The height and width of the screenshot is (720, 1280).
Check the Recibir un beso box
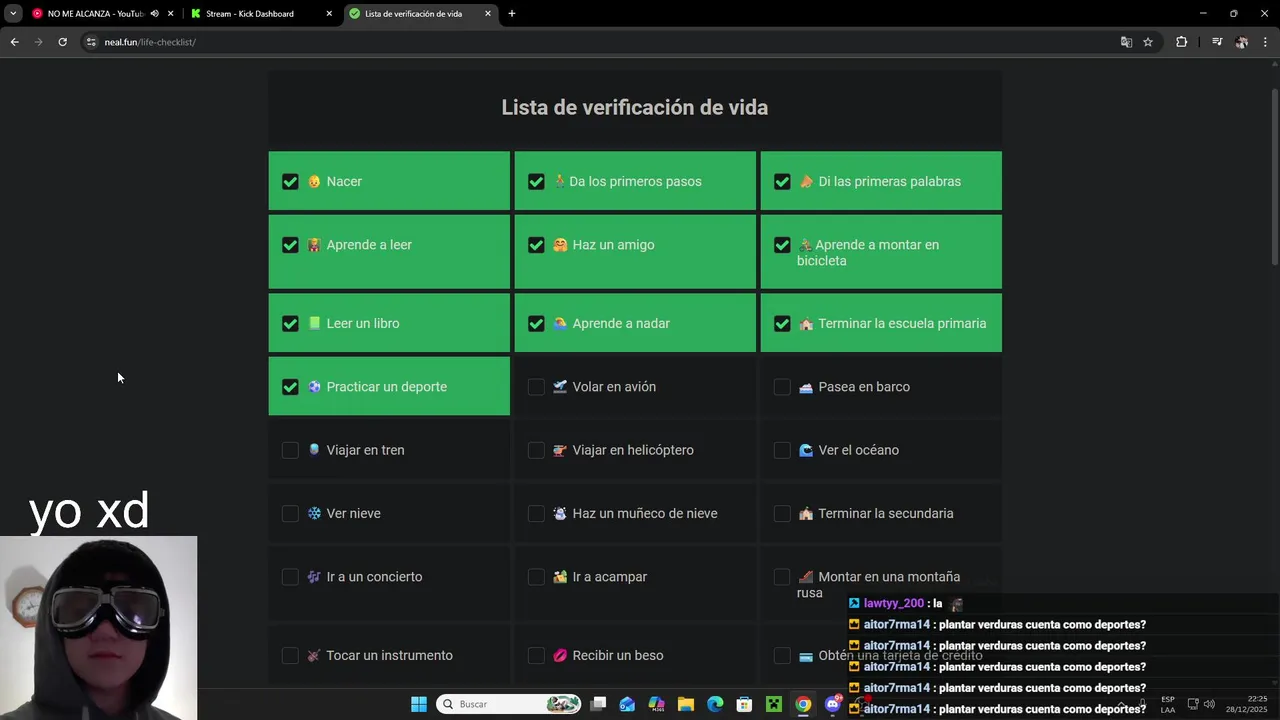point(536,655)
